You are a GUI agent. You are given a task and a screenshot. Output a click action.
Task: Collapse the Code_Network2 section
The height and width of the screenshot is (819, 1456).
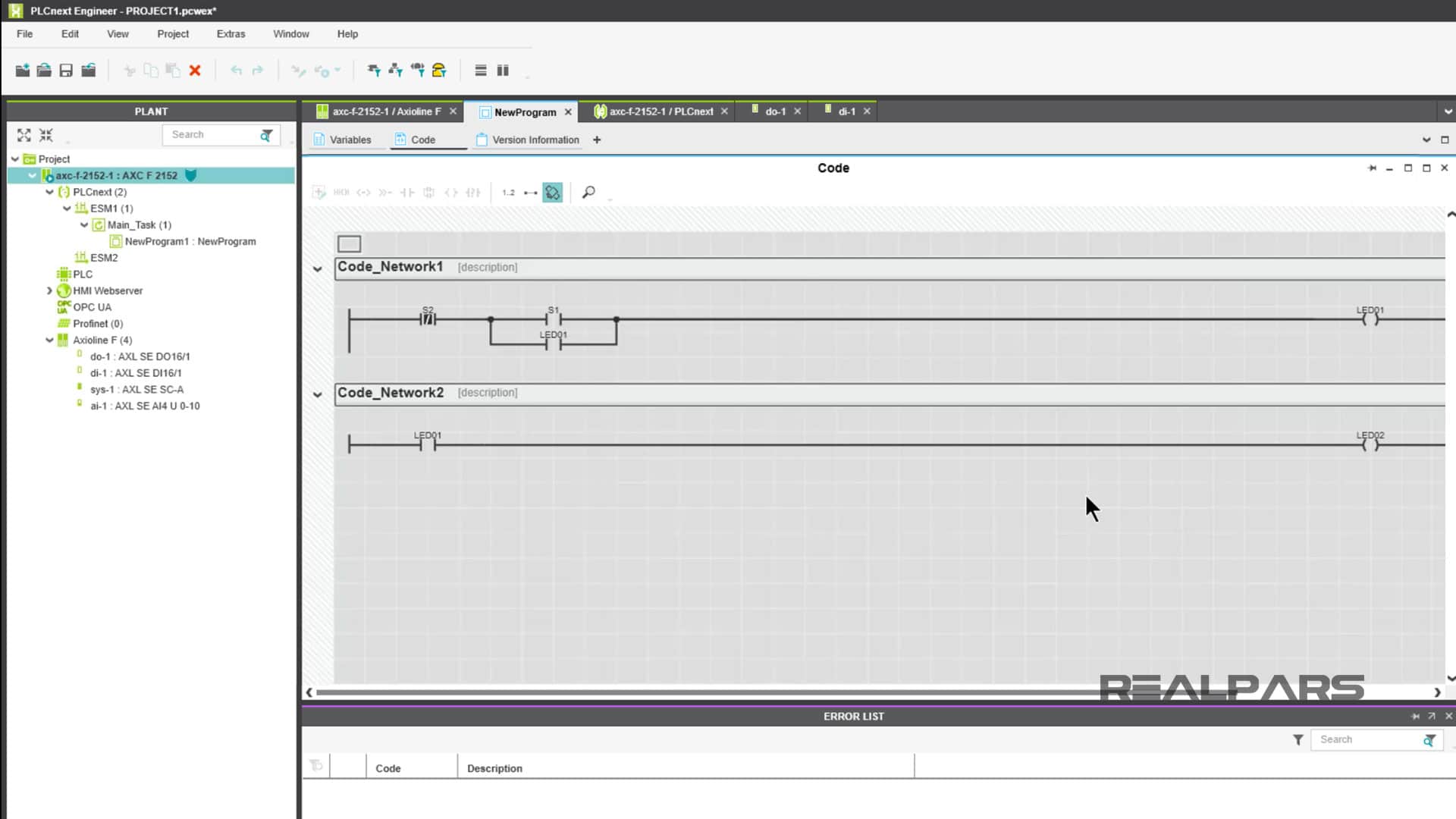[x=318, y=394]
